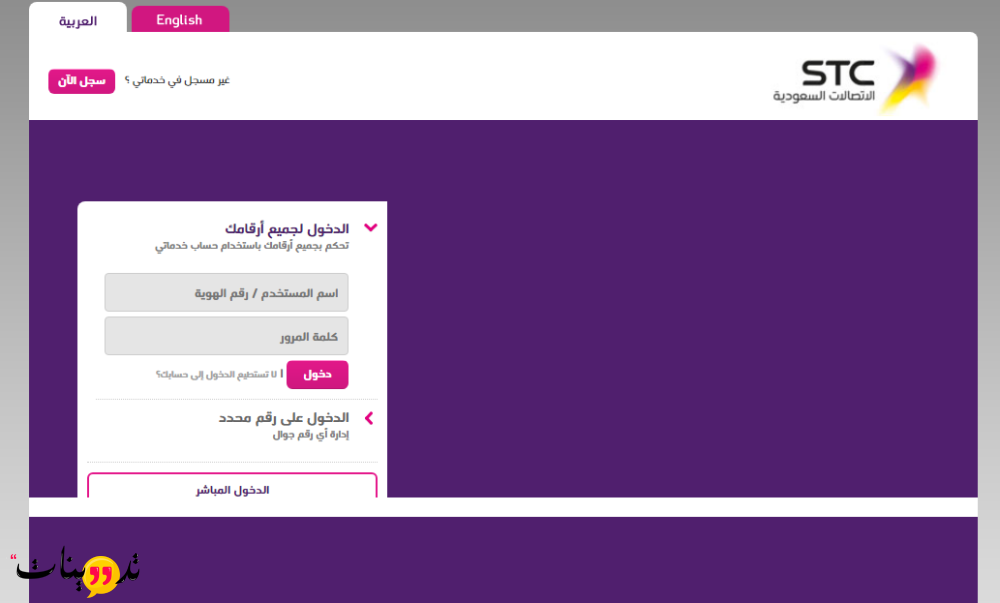The height and width of the screenshot is (603, 1000).
Task: Focus the اسم المستخدم / رقم الهوية field
Action: point(227,293)
